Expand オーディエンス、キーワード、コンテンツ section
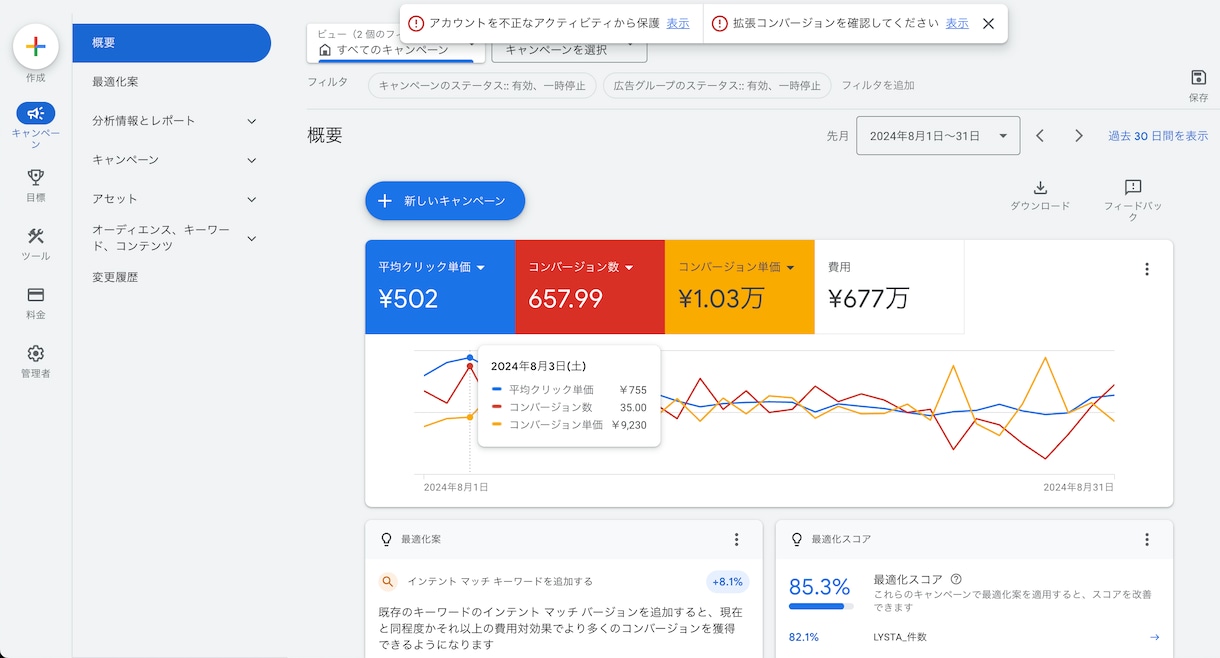Viewport: 1220px width, 658px height. [x=251, y=238]
